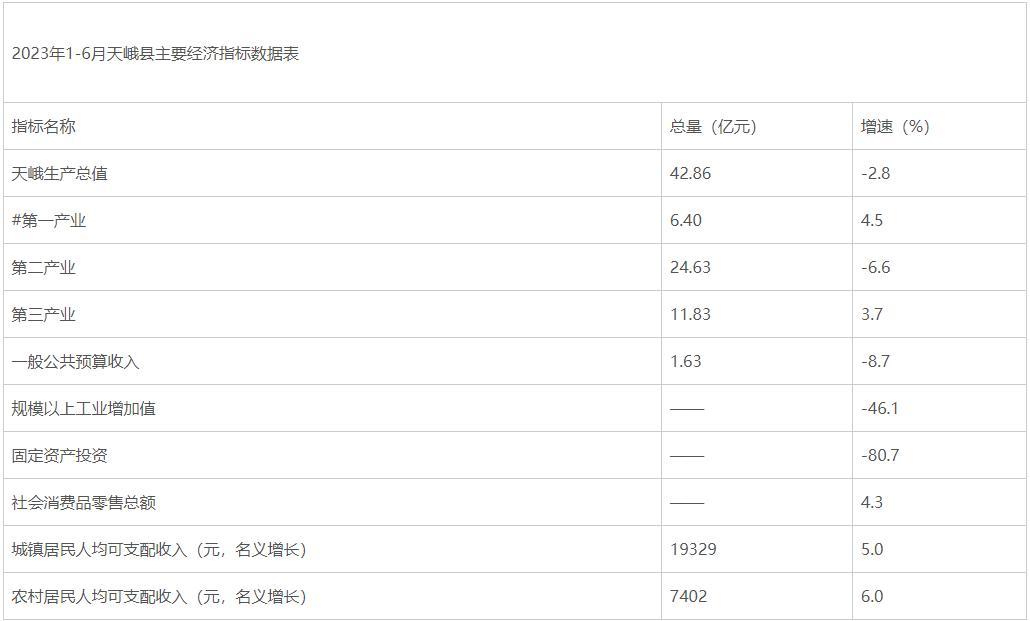Click the 第二产业 growth rate -6.6
The height and width of the screenshot is (621, 1030).
pos(876,267)
